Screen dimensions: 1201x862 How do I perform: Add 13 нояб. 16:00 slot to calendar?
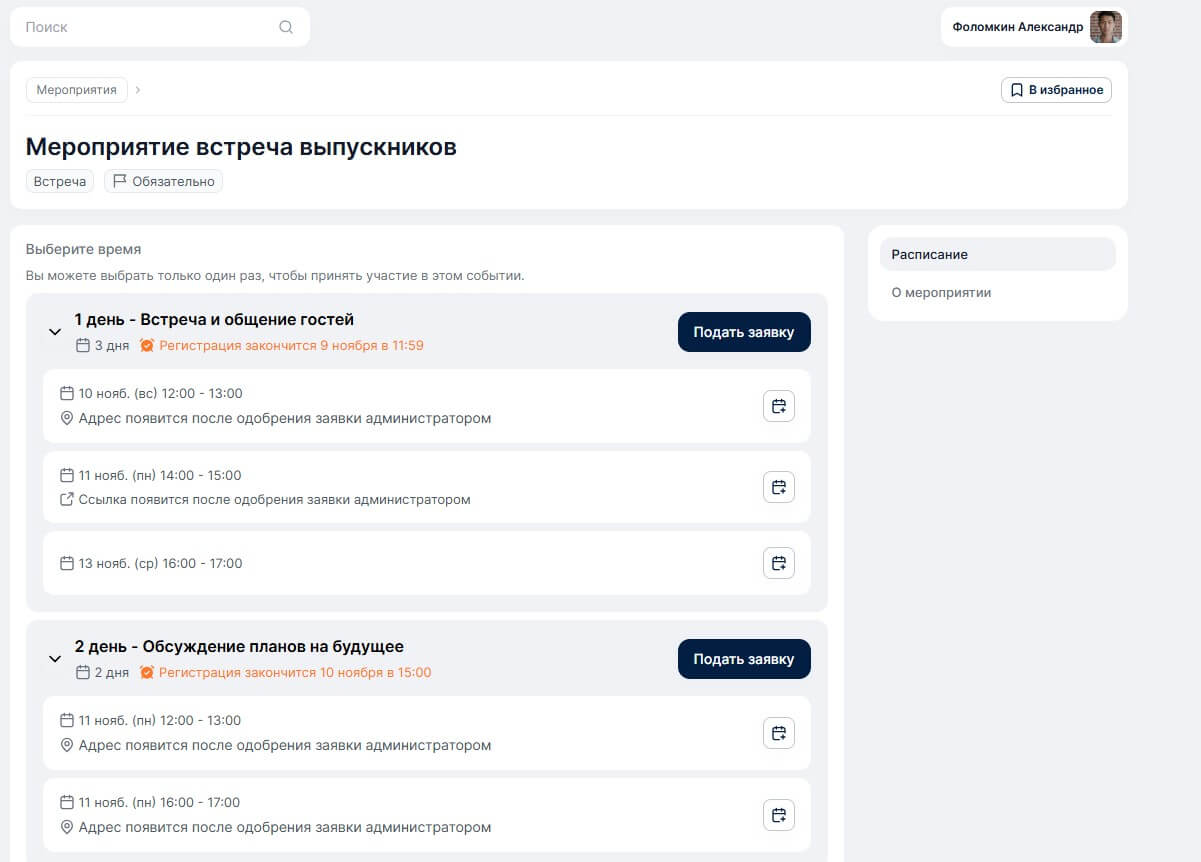pyautogui.click(x=779, y=563)
